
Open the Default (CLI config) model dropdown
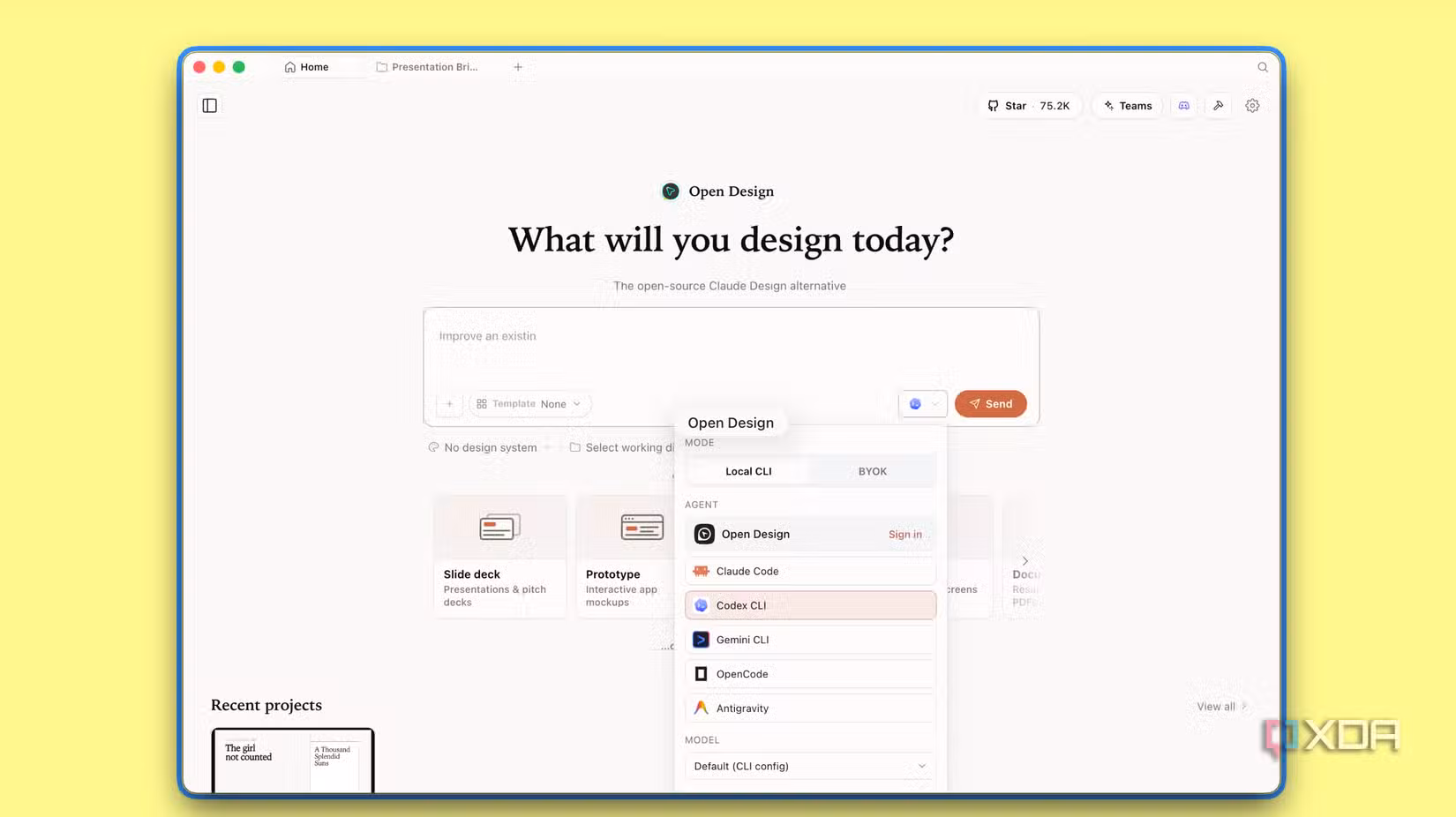(809, 766)
